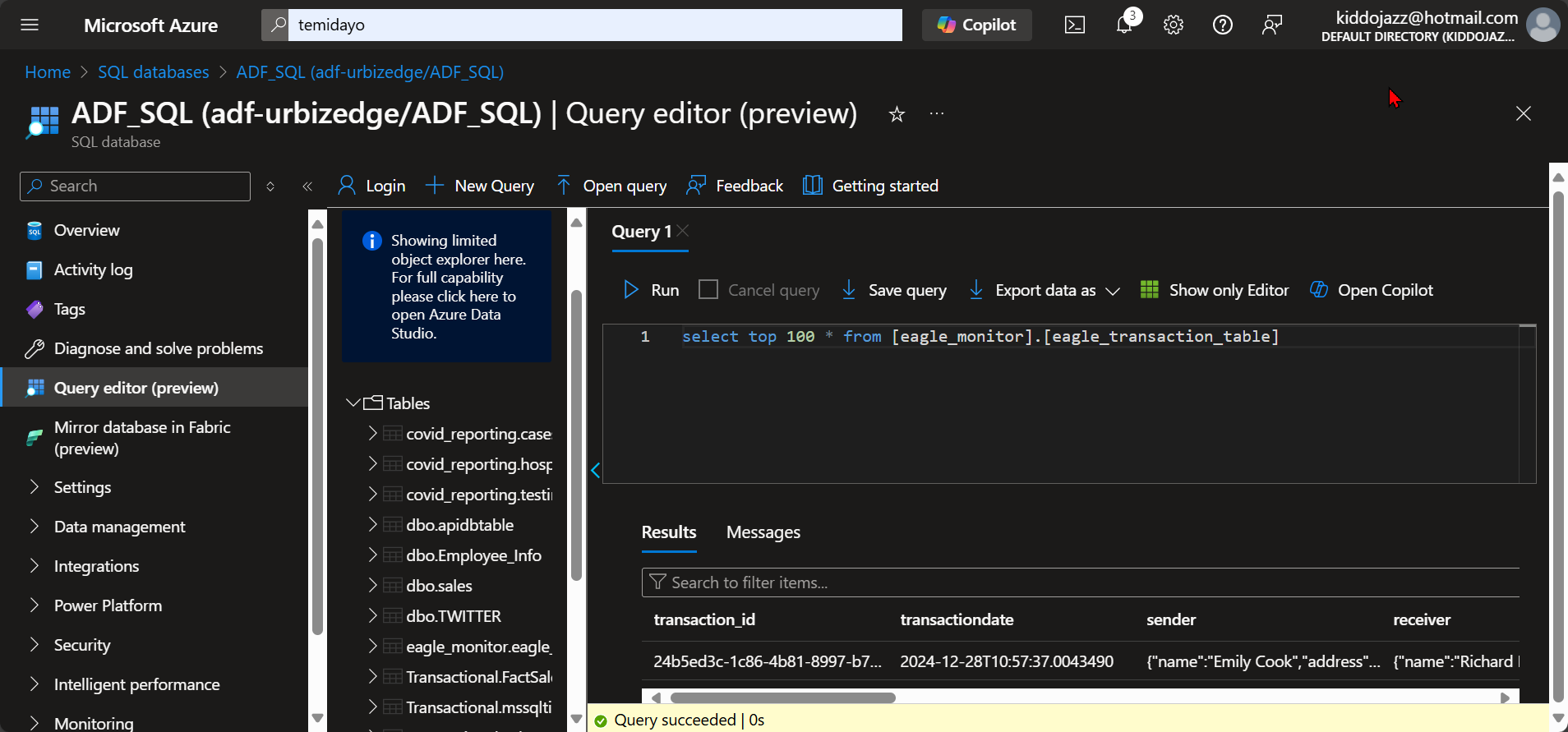
Task: Select Query editor (preview) menu item
Action: click(x=154, y=388)
